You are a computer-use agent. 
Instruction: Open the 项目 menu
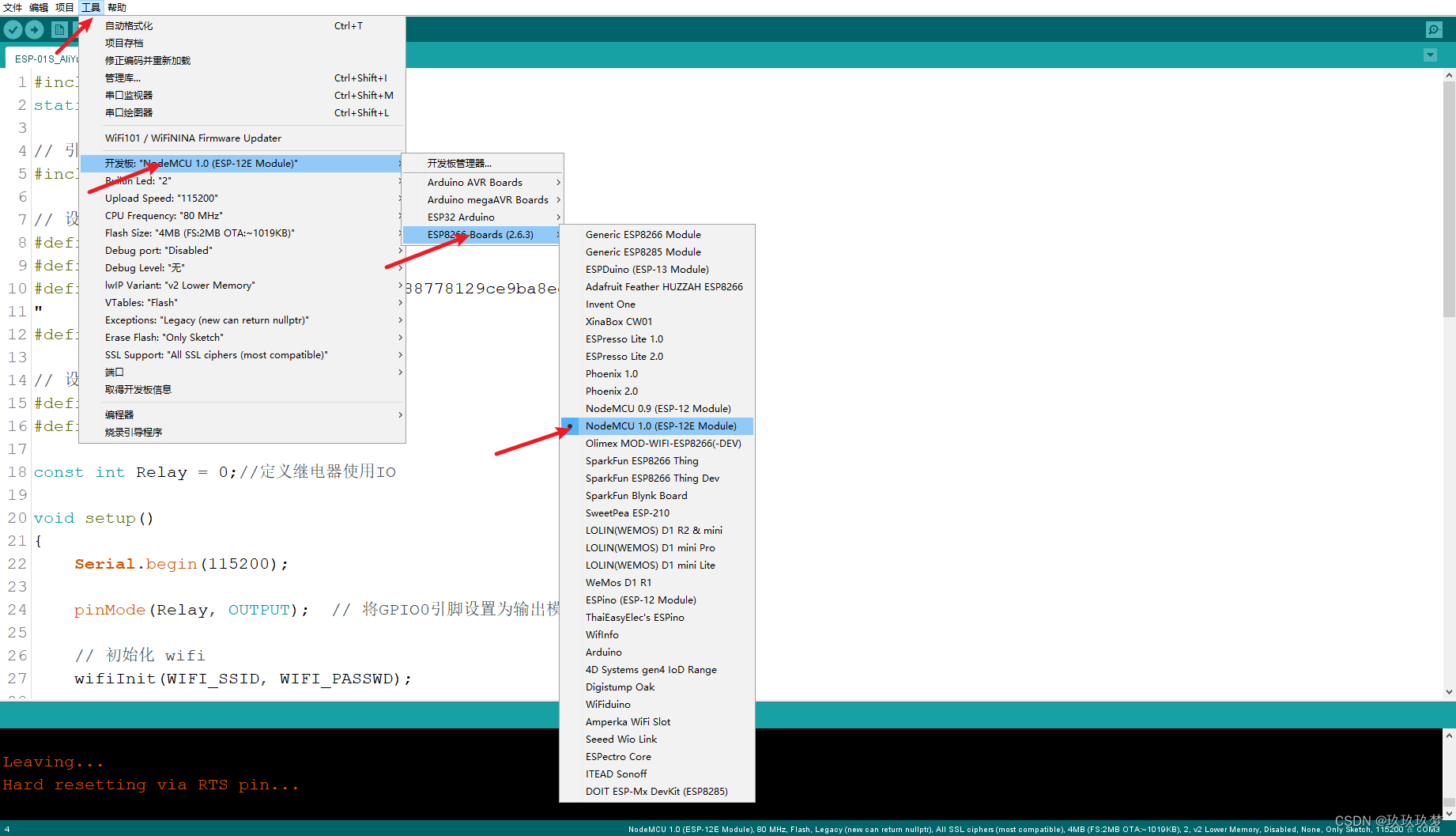point(65,7)
